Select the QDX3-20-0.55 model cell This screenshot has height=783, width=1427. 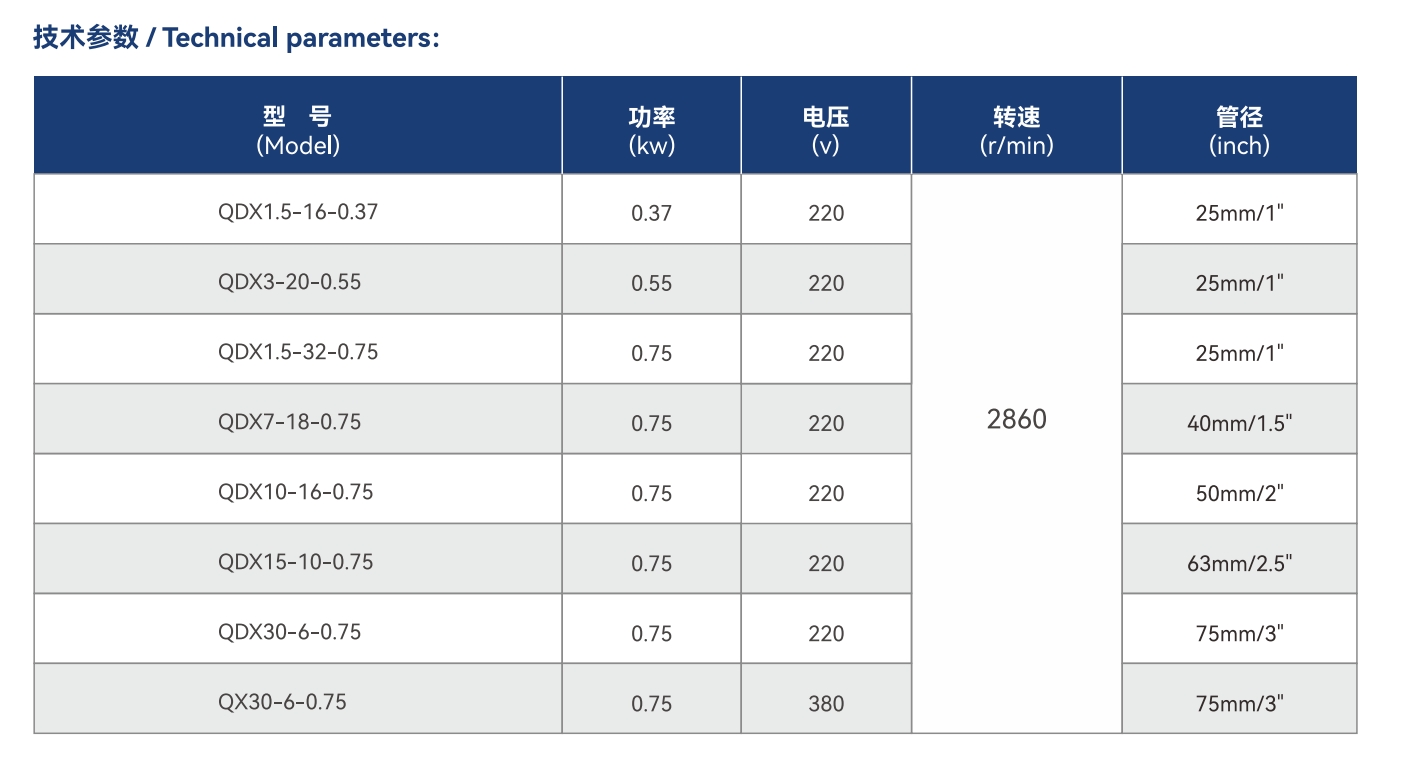(x=289, y=282)
